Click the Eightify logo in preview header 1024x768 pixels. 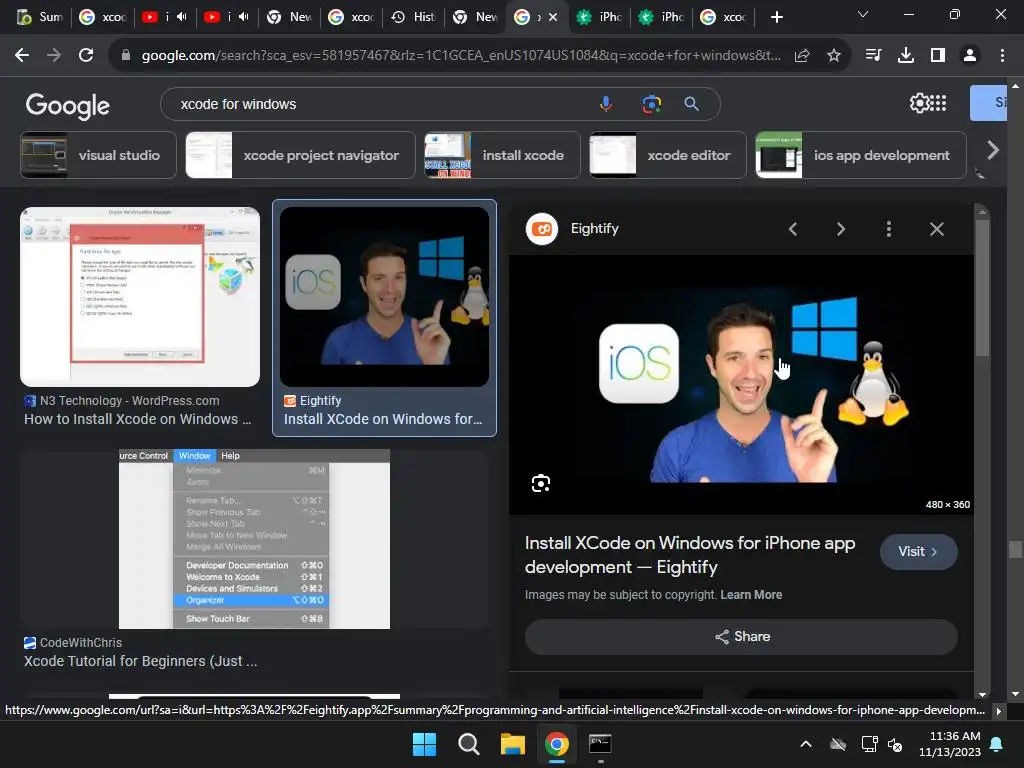(541, 229)
